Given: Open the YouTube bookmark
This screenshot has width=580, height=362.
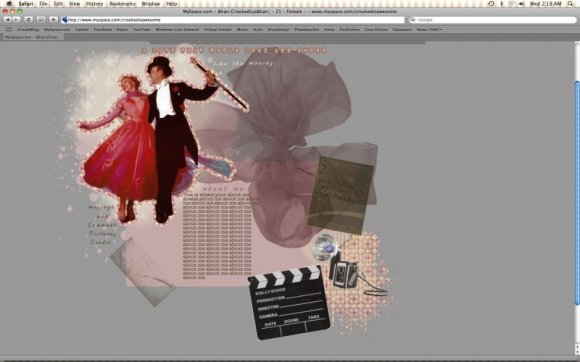Looking at the screenshot, I should click(x=142, y=30).
